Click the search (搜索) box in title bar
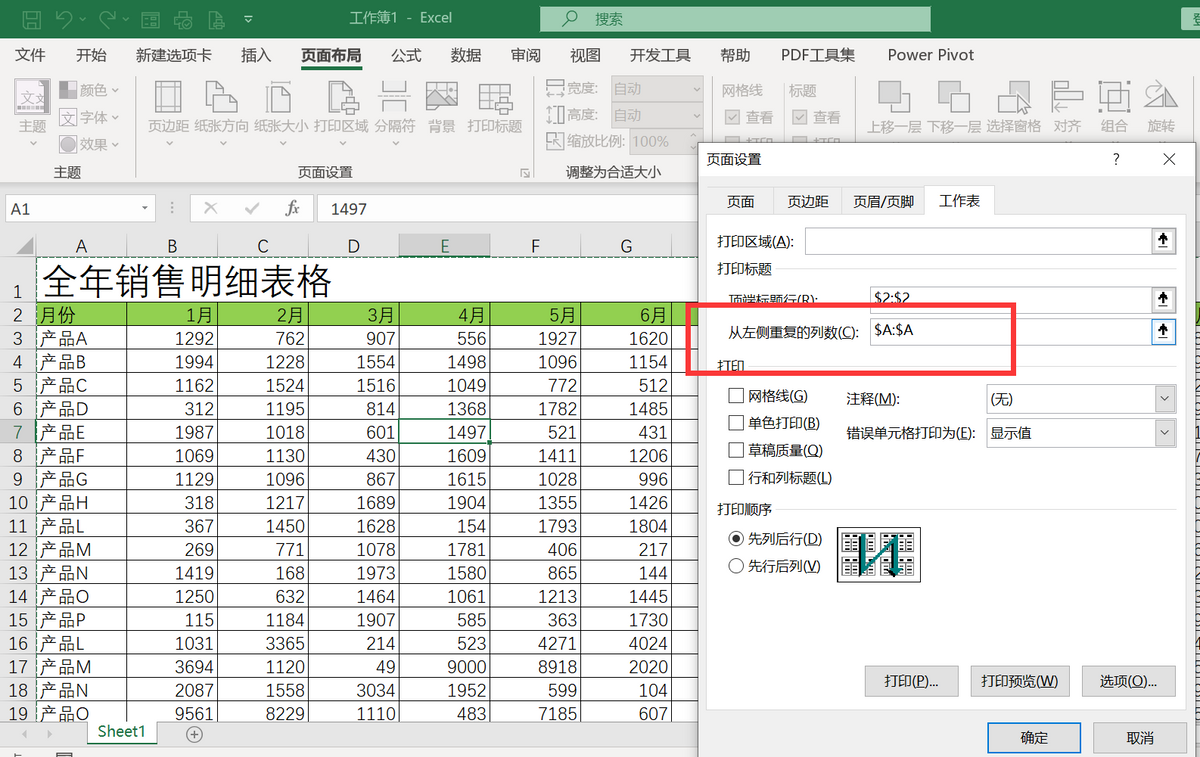Image resolution: width=1200 pixels, height=757 pixels. [x=735, y=18]
